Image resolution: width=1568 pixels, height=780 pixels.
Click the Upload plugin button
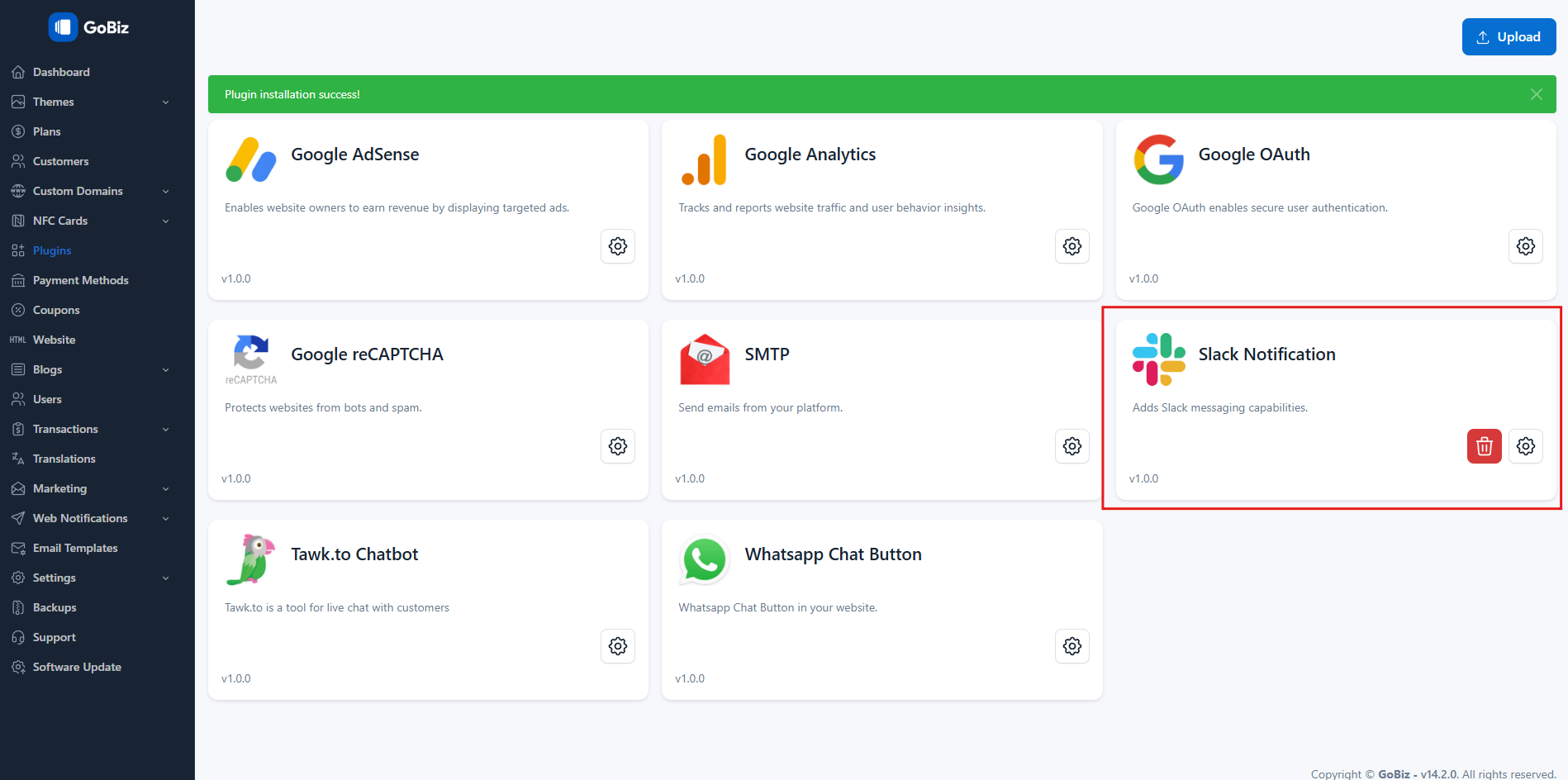1509,37
